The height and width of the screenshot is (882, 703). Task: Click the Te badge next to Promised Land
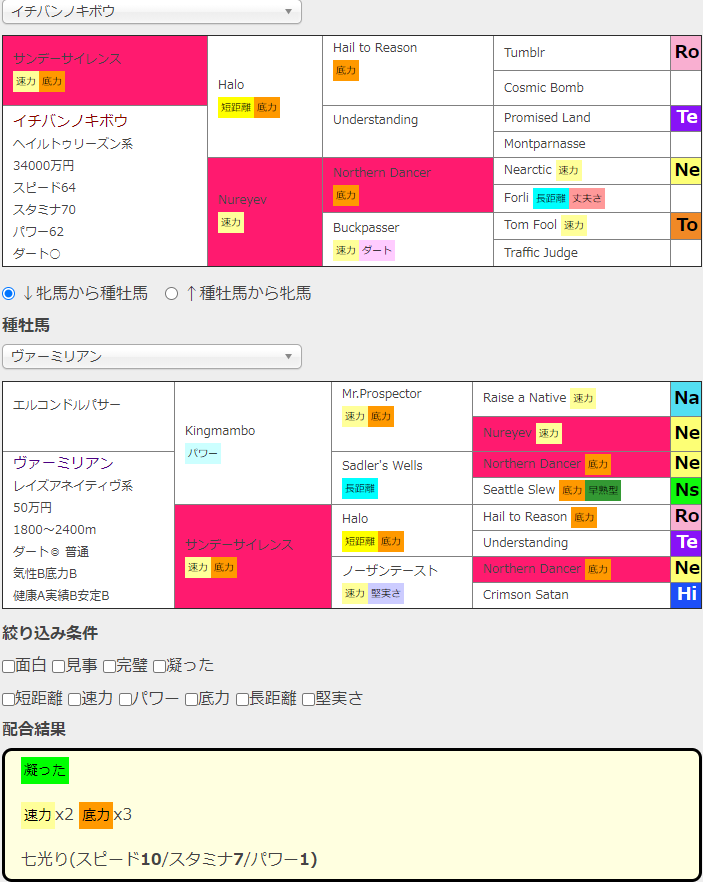click(x=686, y=117)
